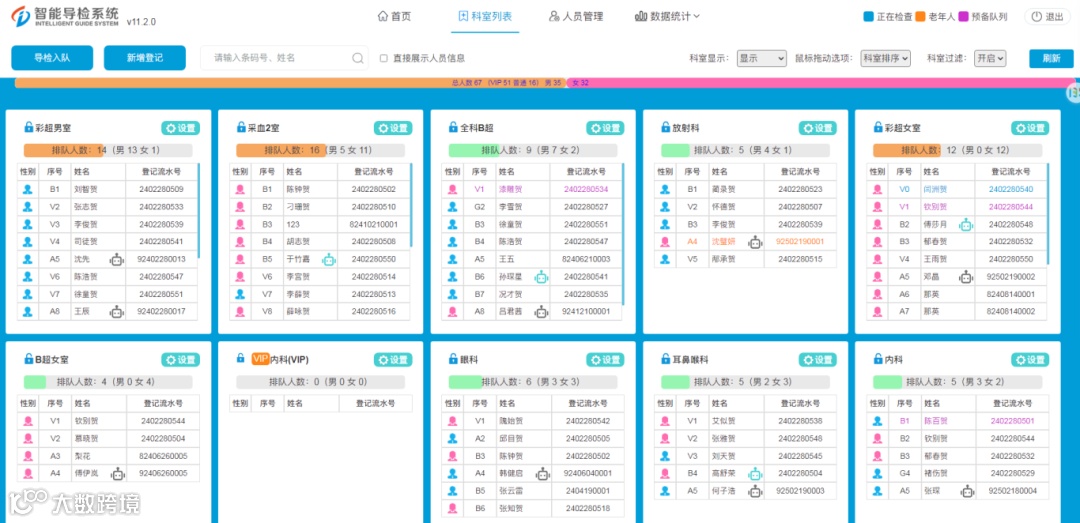
Task: Click the robot icon beside 王辰
Action: [116, 311]
